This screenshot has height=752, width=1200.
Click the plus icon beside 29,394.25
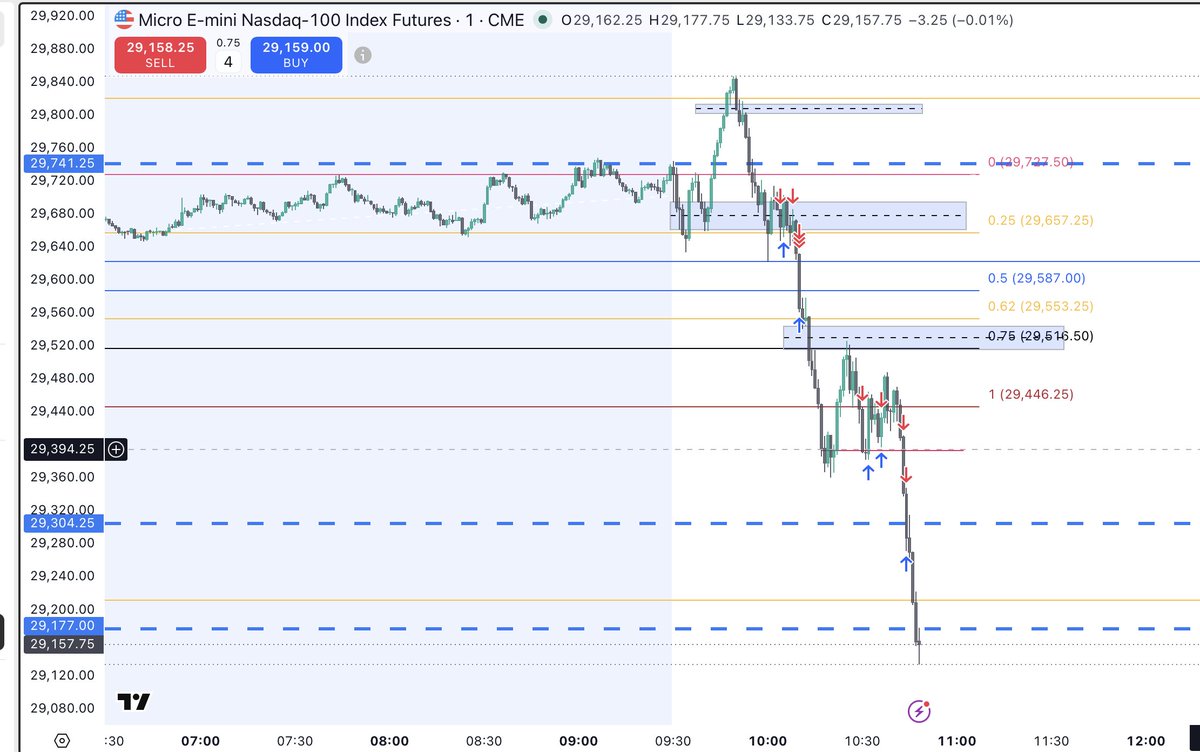[116, 450]
